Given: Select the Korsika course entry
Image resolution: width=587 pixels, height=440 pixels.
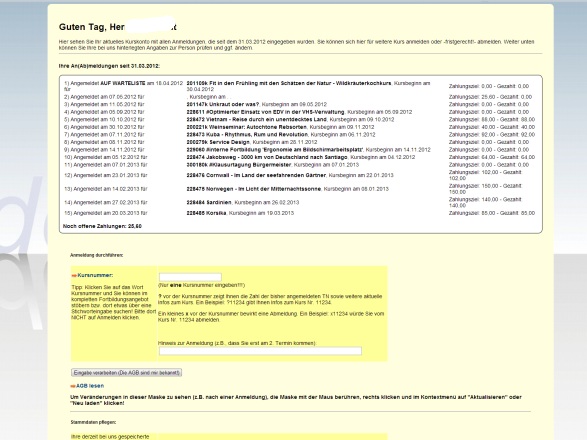Looking at the screenshot, I should (x=206, y=213).
